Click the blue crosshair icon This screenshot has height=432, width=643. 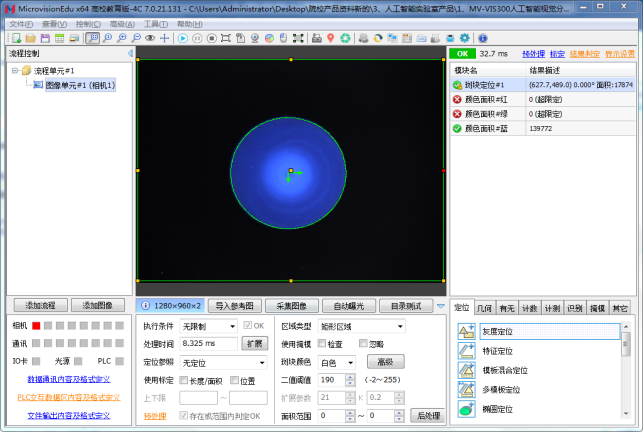tap(164, 38)
